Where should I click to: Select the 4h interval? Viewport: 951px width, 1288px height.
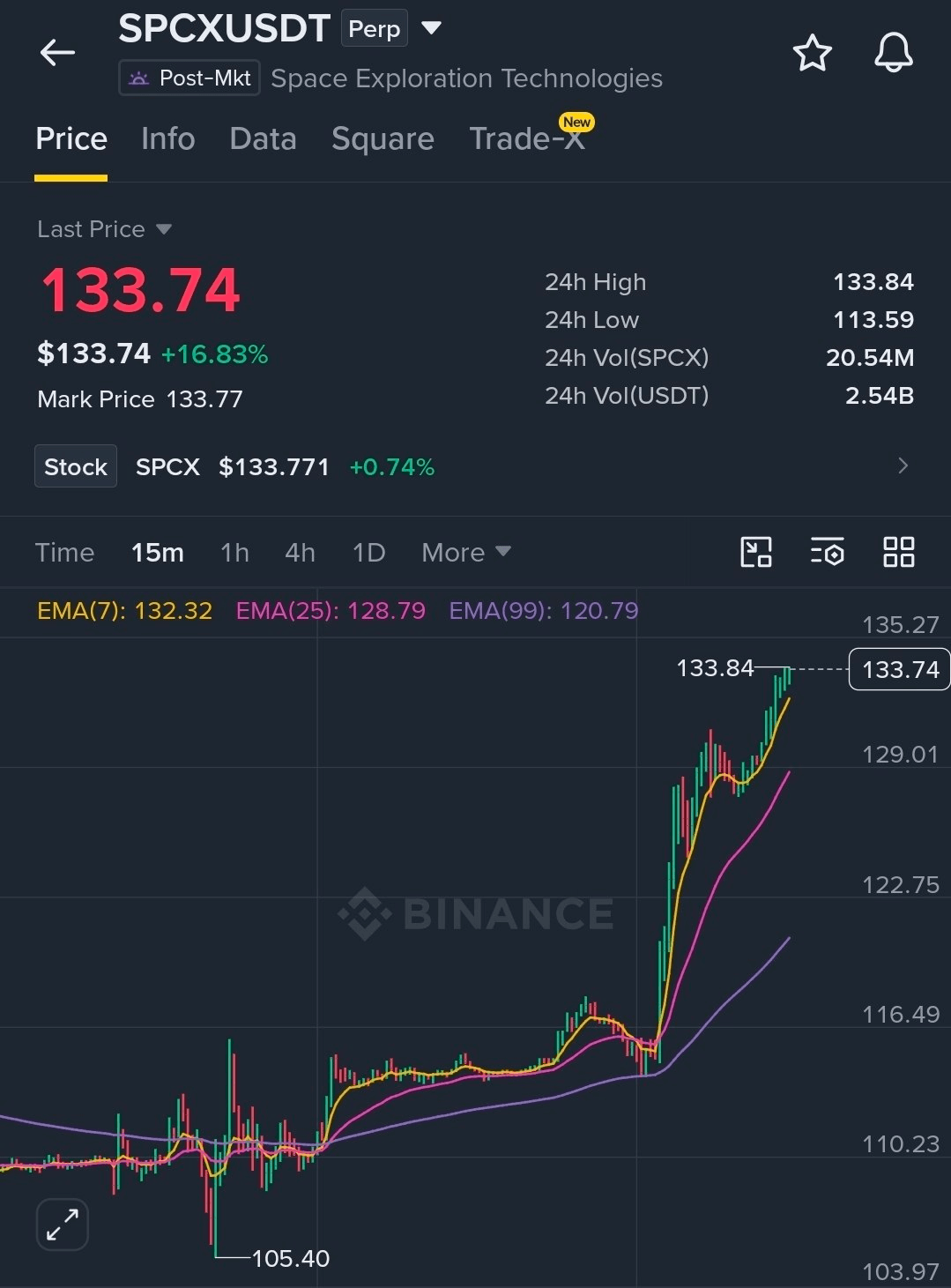[300, 553]
